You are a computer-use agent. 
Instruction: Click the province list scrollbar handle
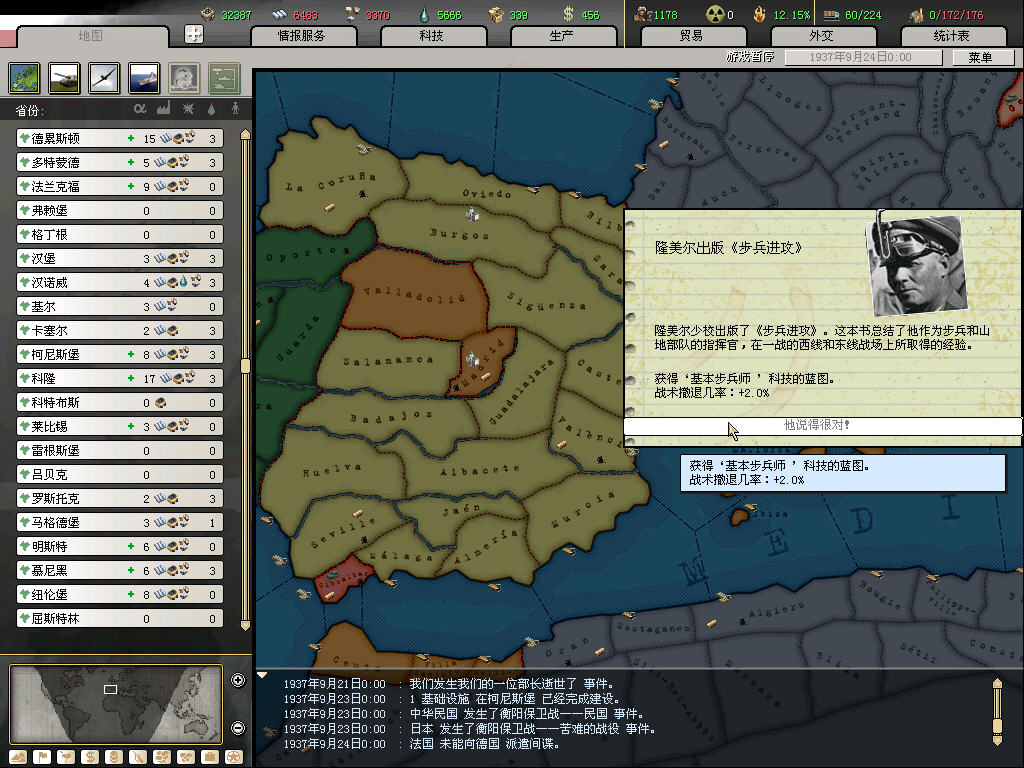245,366
